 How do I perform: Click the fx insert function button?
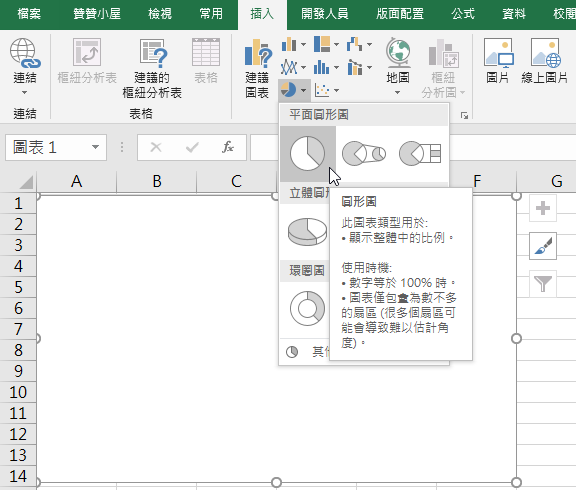point(228,147)
